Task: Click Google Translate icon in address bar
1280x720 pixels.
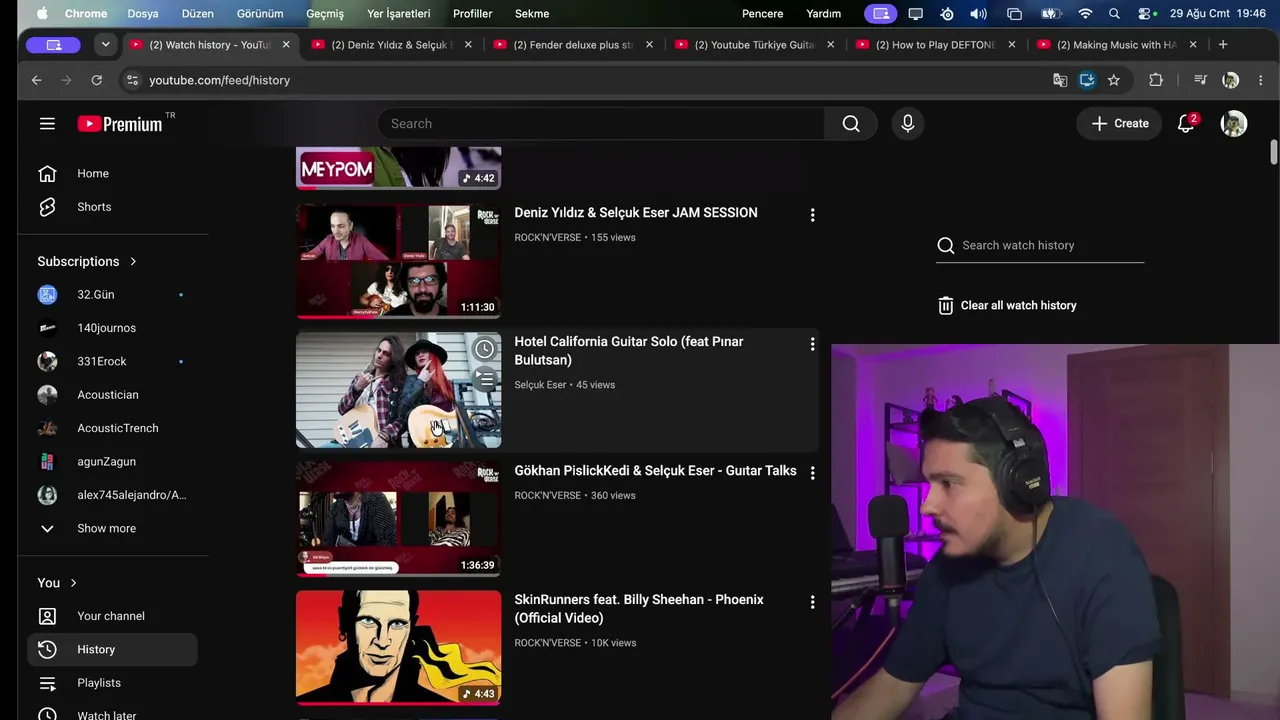Action: point(1060,80)
